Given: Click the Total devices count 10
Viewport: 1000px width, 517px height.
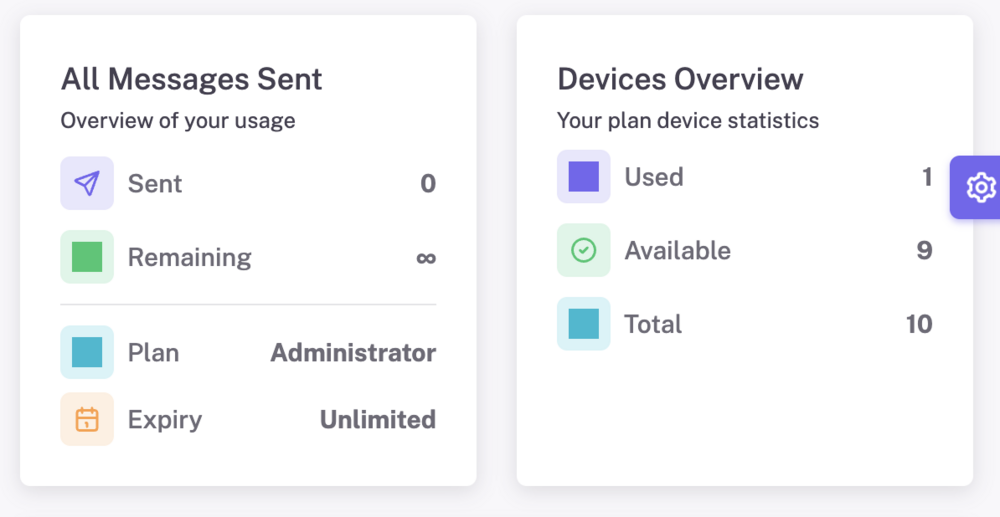Looking at the screenshot, I should tap(919, 324).
